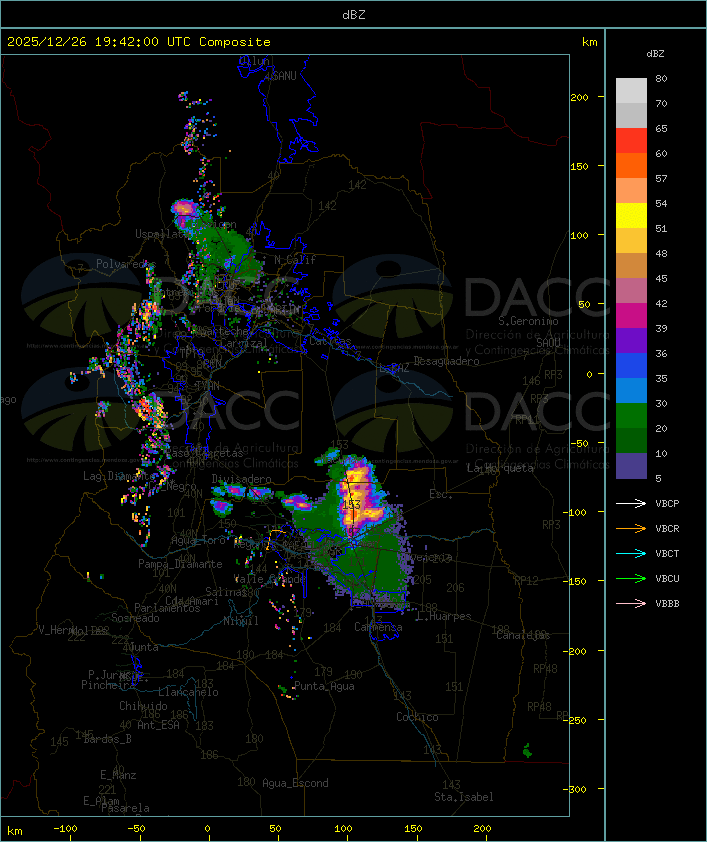Click the dBZ heading above color scale
This screenshot has width=707, height=842.
pos(655,54)
